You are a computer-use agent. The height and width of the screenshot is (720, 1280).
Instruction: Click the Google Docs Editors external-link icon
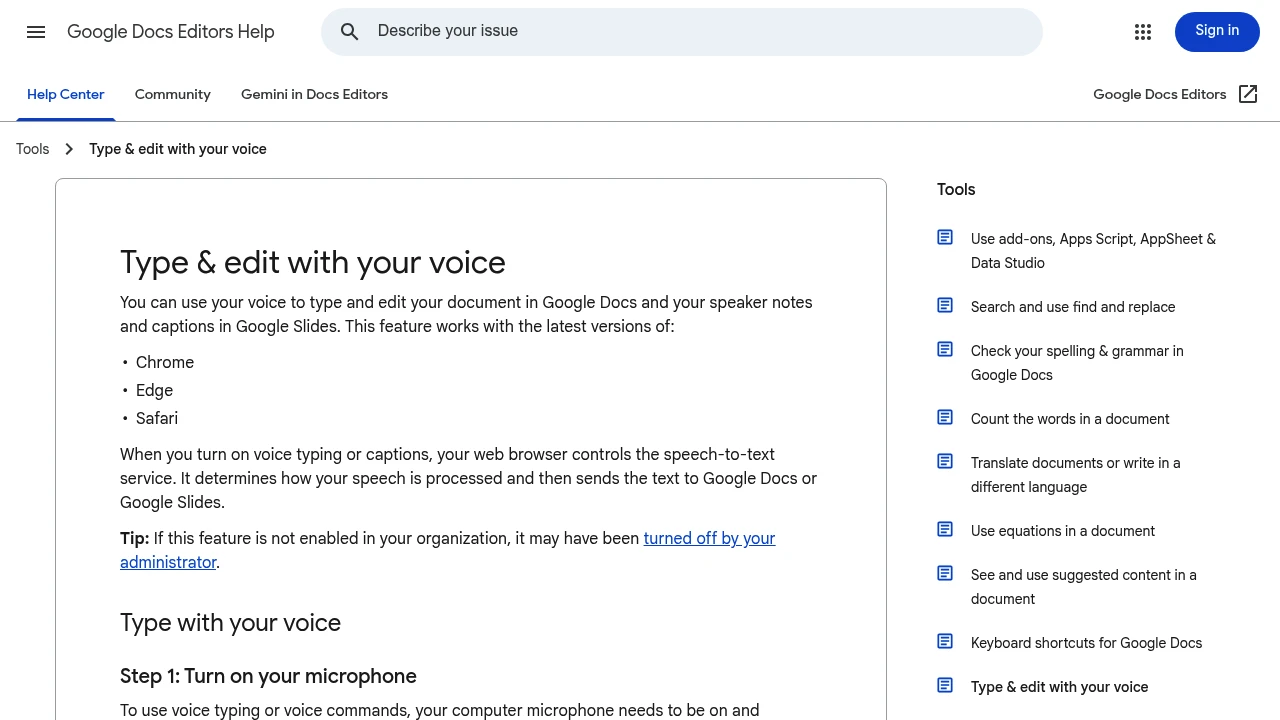tap(1248, 94)
